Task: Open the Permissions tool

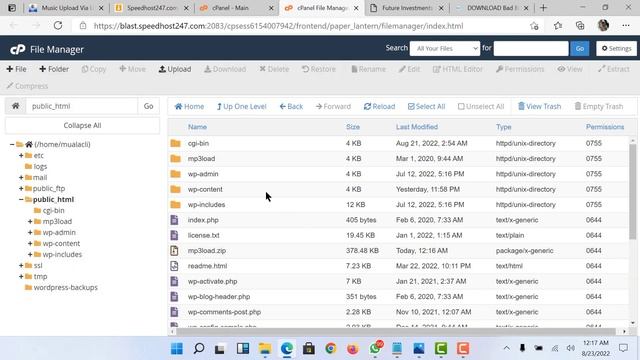Action: click(x=520, y=69)
